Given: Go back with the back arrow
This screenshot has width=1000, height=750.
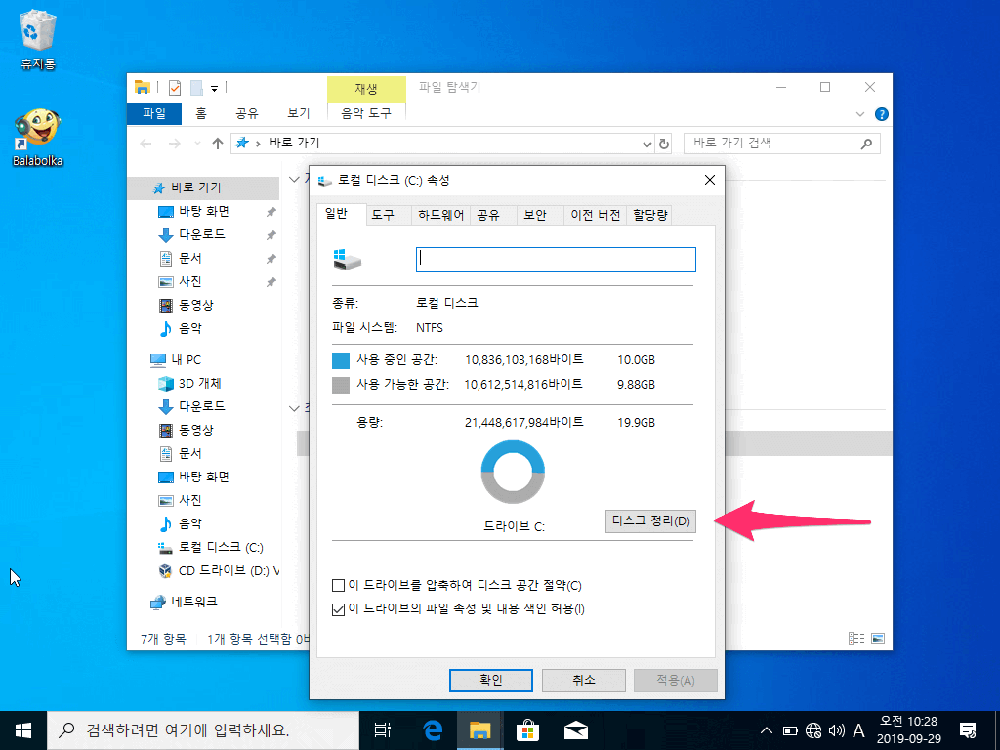Looking at the screenshot, I should coord(146,143).
